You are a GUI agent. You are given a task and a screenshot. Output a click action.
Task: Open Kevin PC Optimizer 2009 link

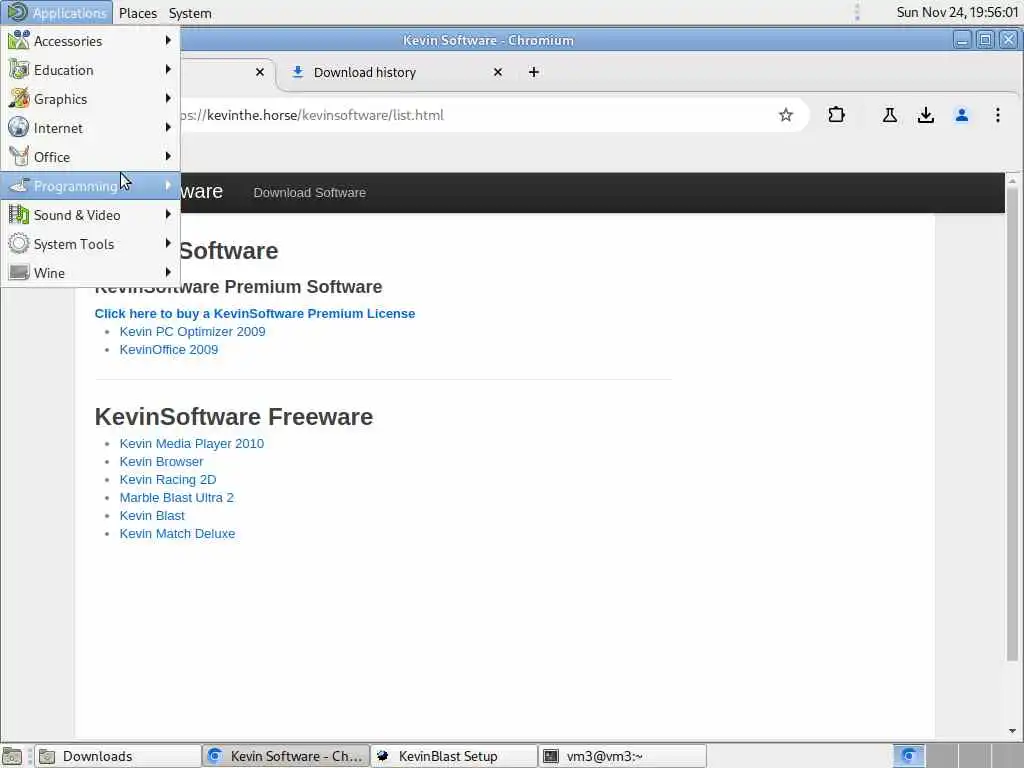point(192,332)
